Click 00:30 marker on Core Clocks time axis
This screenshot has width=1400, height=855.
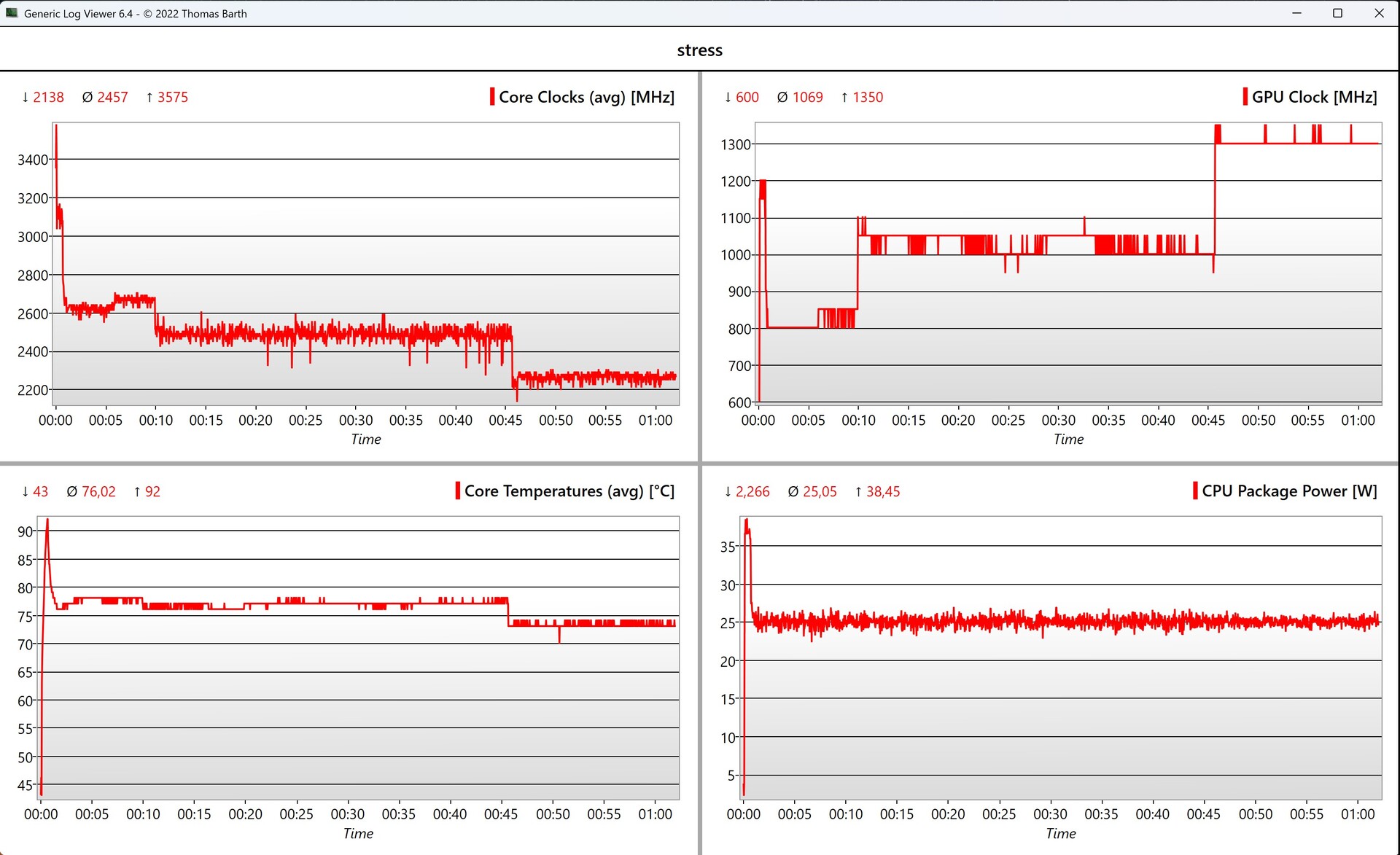coord(355,420)
